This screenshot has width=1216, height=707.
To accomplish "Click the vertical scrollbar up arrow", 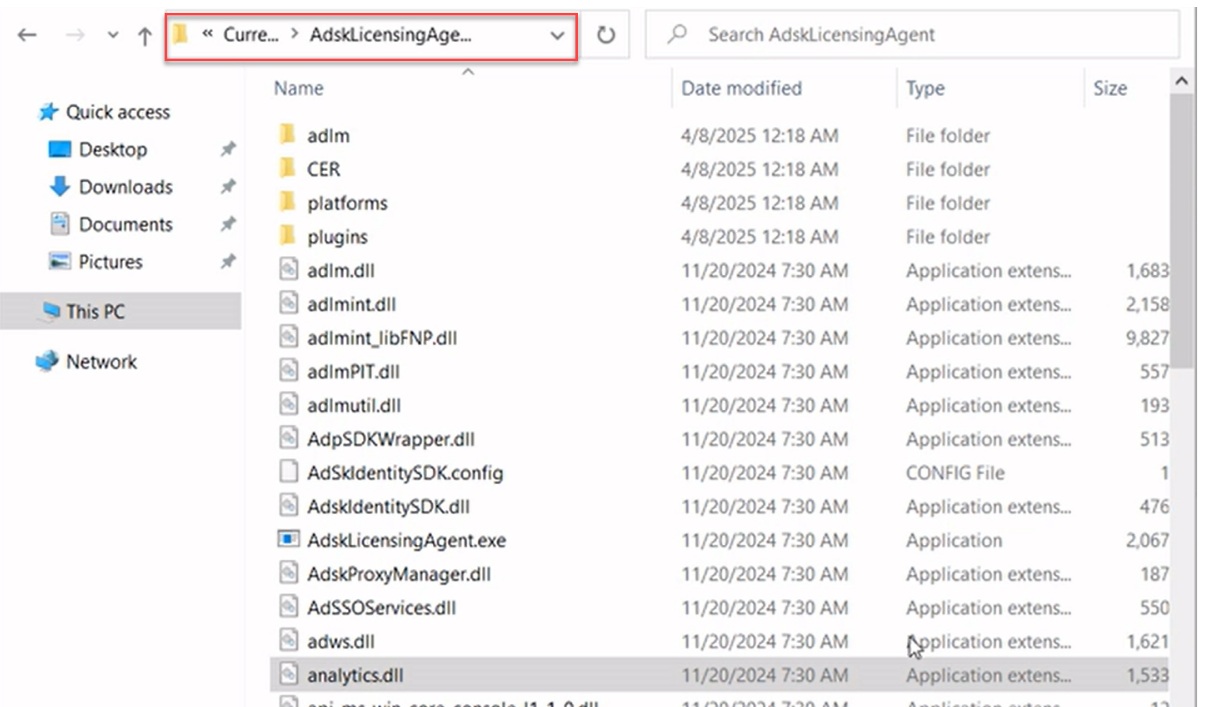I will (1181, 81).
